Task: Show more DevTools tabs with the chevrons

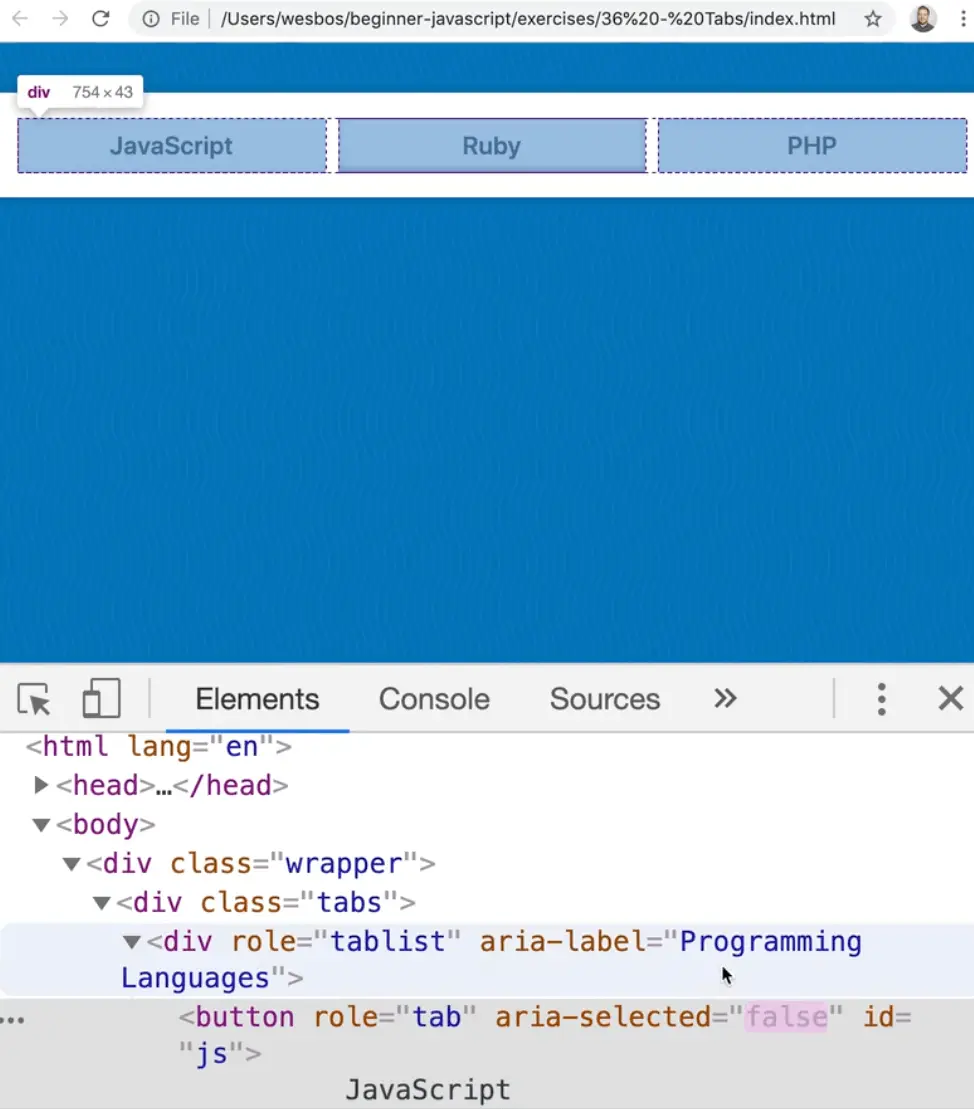Action: (725, 699)
